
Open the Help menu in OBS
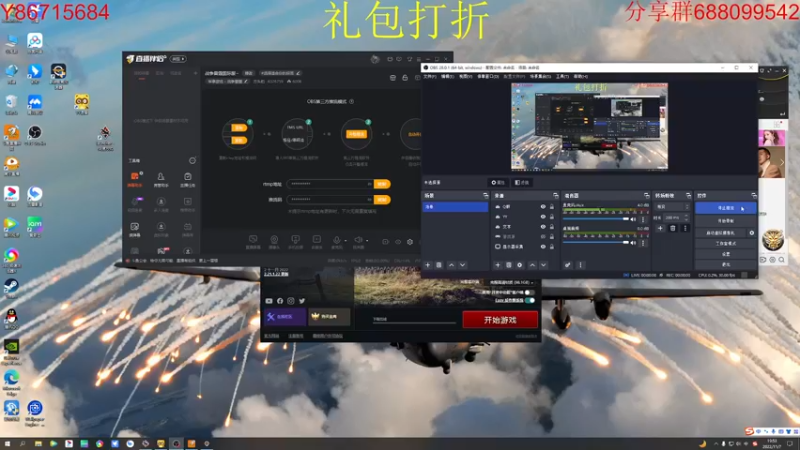(581, 77)
